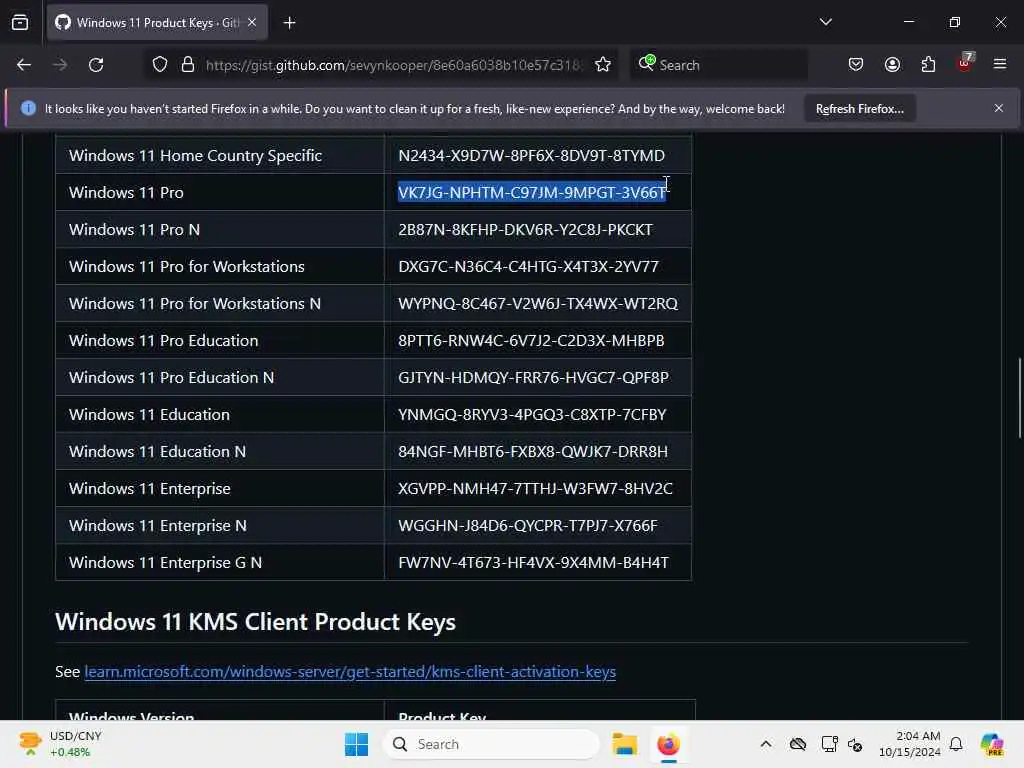This screenshot has width=1024, height=768.
Task: Click the gist.github.com URL address bar
Action: coord(392,65)
